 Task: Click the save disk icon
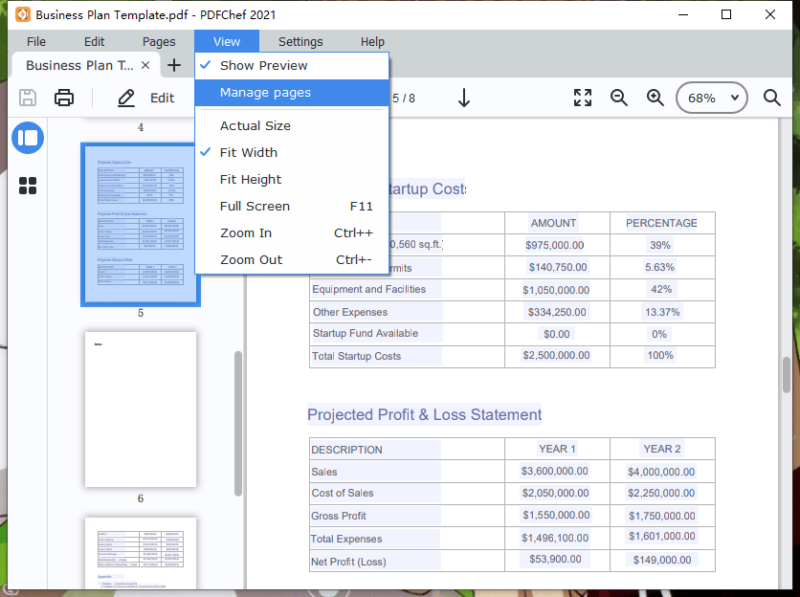[28, 97]
